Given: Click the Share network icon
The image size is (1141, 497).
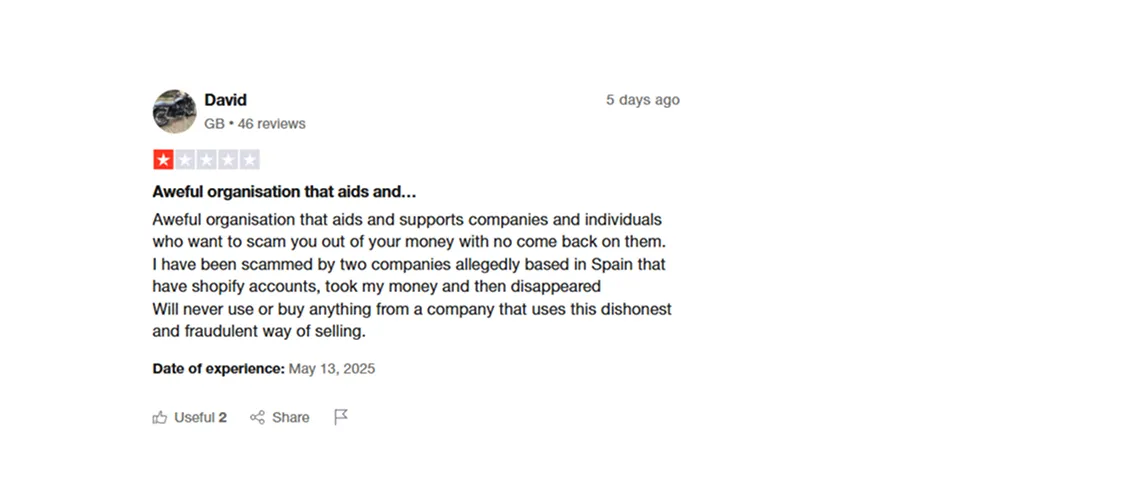Looking at the screenshot, I should pos(257,417).
